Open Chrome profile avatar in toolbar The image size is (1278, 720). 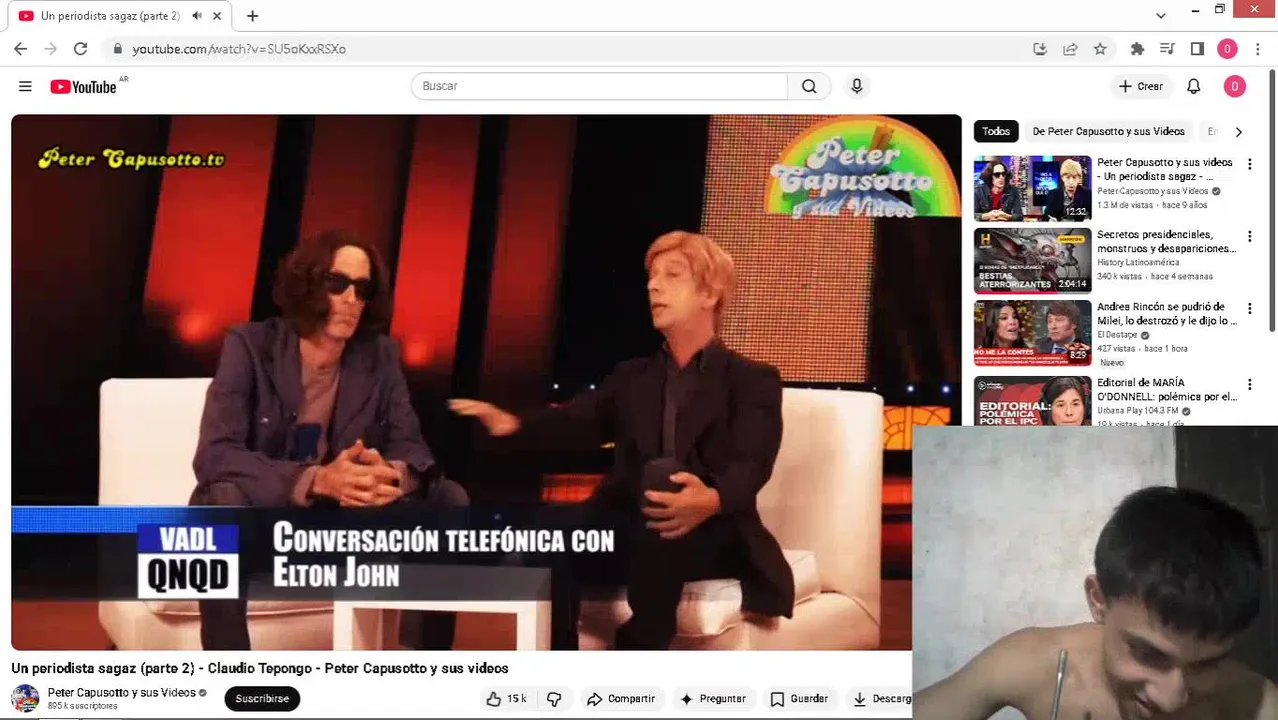1227,48
